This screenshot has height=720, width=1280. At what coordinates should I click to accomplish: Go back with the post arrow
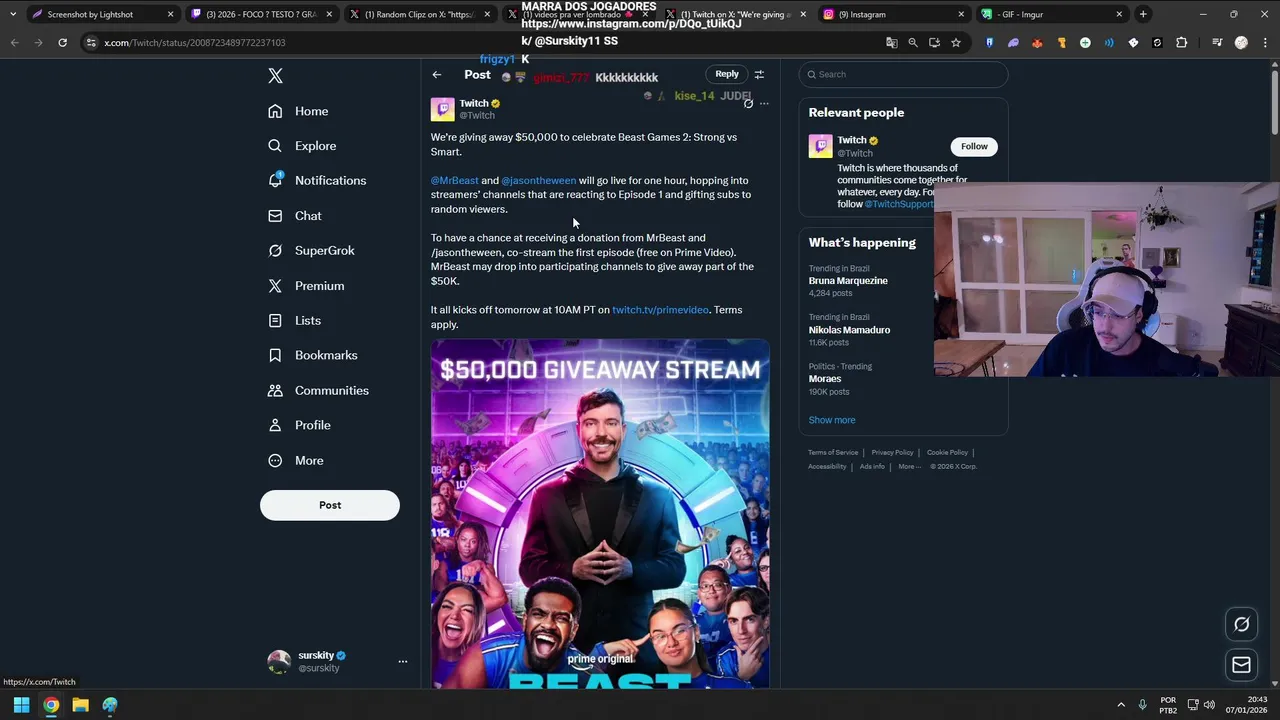coord(437,75)
